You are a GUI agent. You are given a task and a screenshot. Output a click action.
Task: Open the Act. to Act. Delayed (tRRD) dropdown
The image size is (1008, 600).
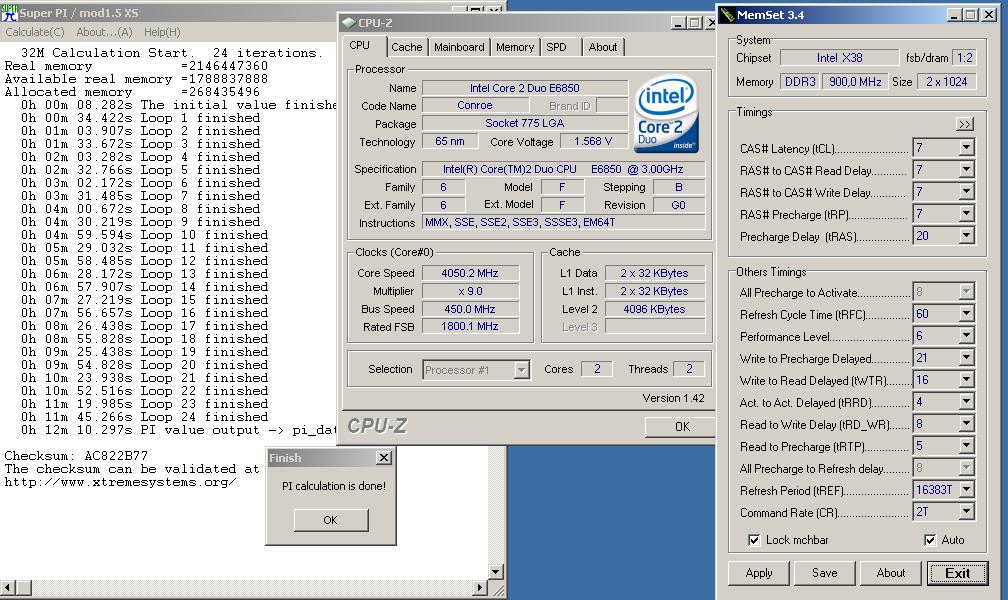[x=966, y=402]
